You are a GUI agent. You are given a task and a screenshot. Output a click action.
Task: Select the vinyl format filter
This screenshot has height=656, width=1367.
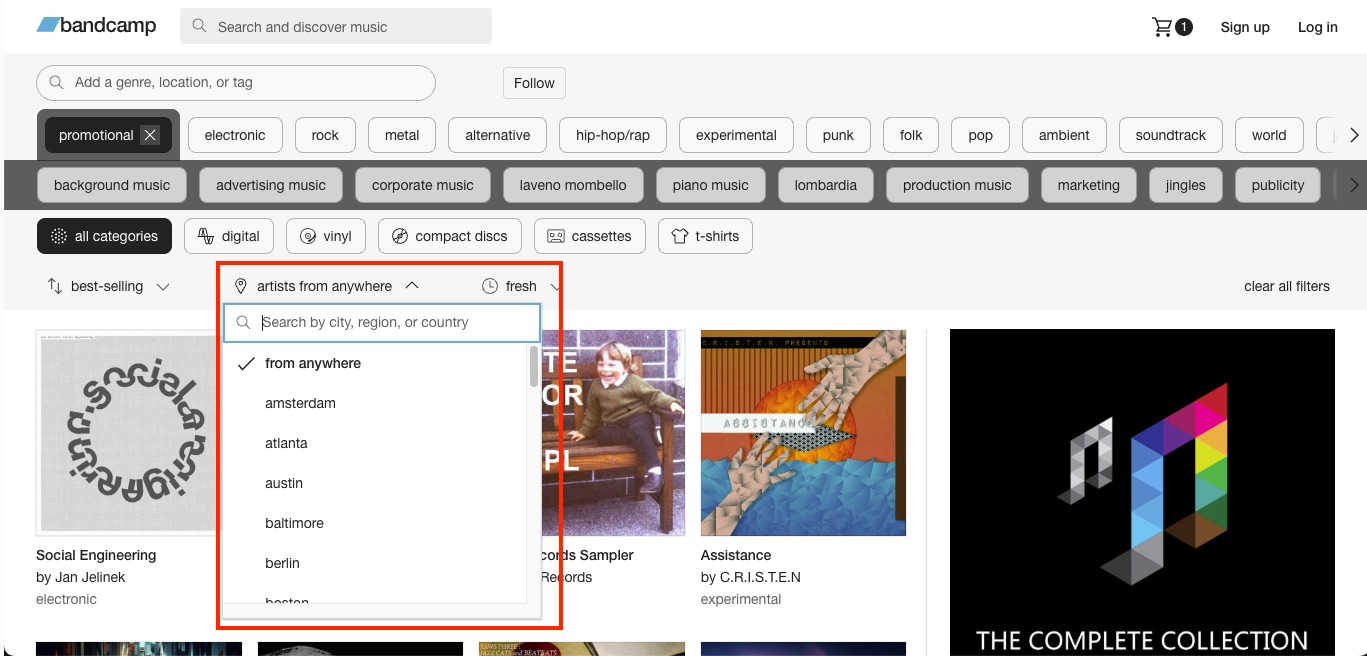click(325, 236)
